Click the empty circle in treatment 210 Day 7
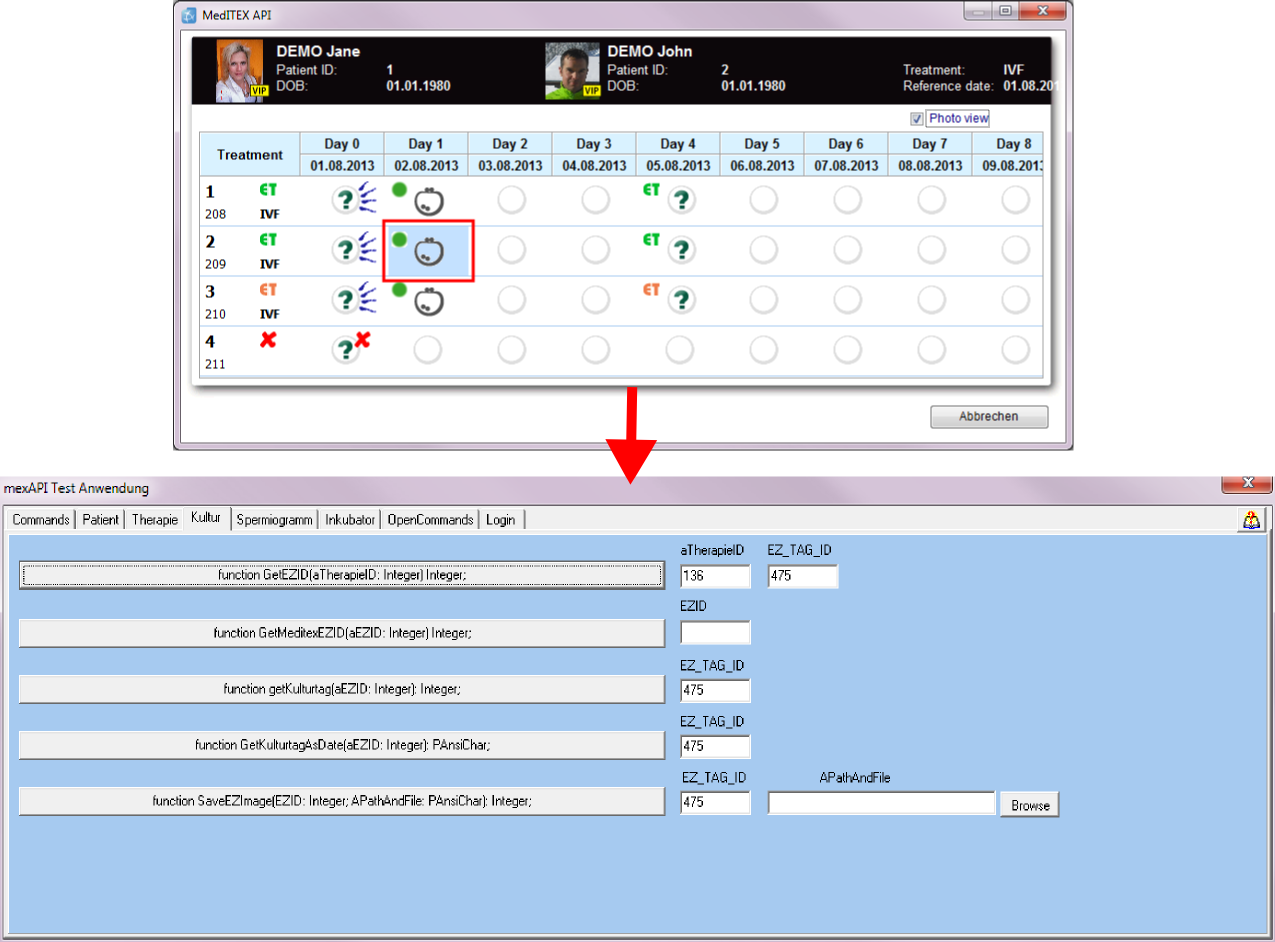Screen dimensions: 1275x942 click(931, 300)
